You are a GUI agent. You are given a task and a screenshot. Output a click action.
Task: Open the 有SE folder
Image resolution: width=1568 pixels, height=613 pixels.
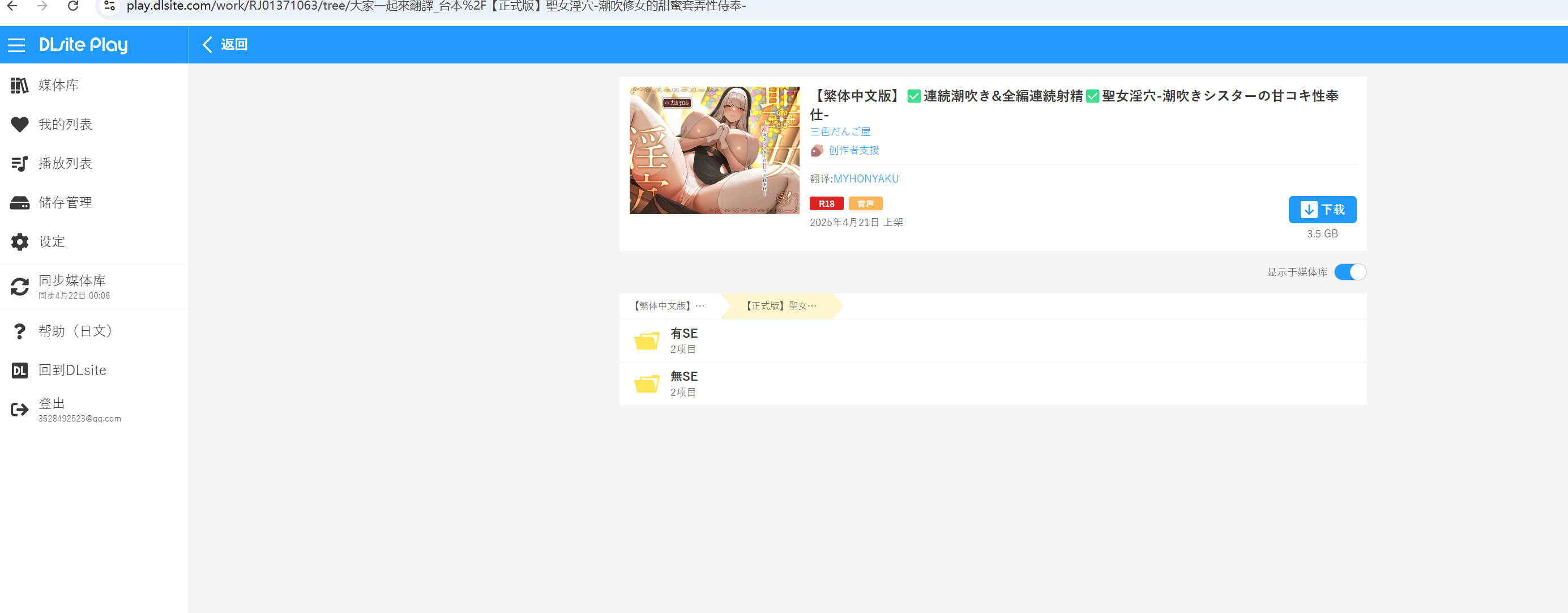coord(683,340)
